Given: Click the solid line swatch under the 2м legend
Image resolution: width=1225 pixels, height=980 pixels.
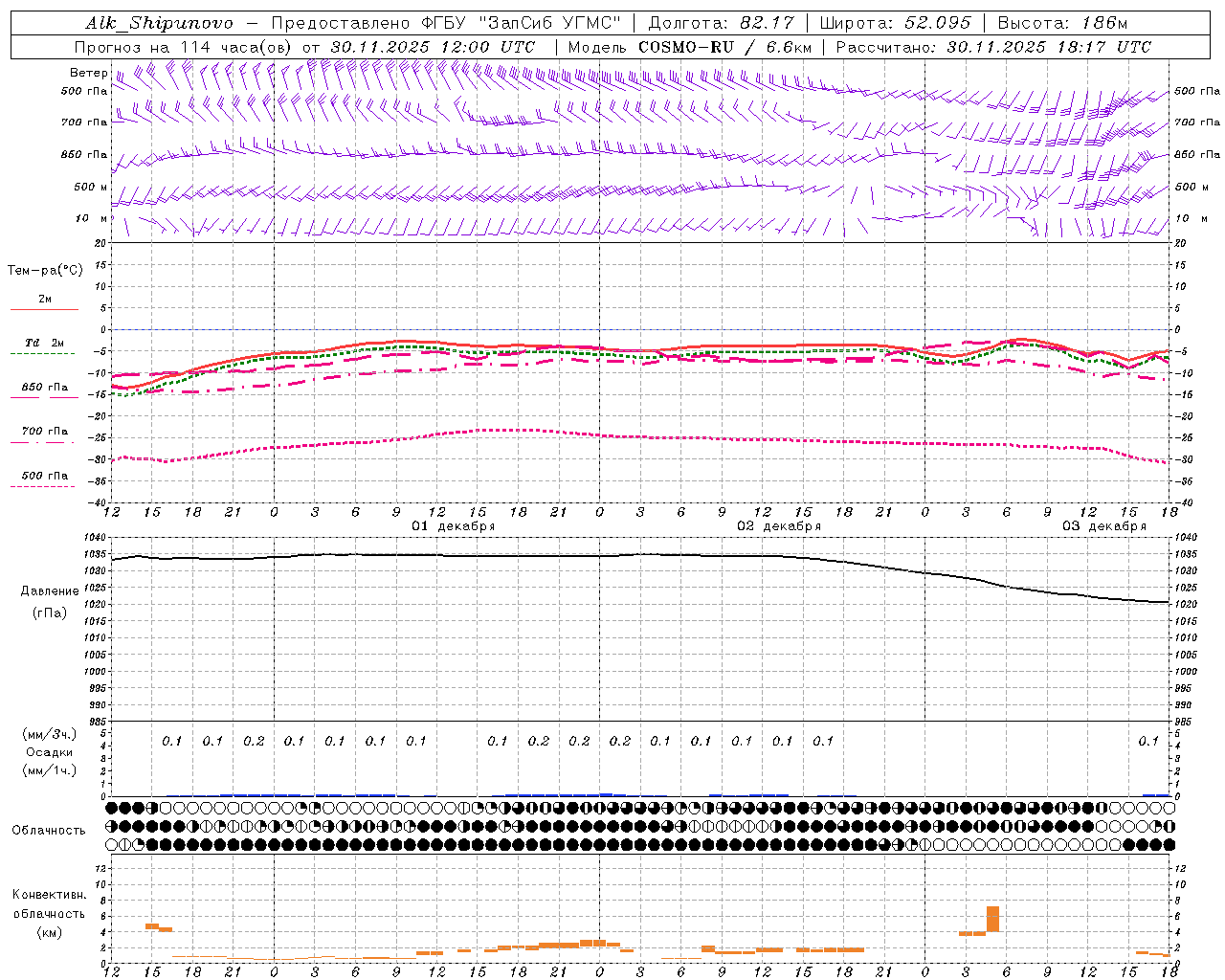Looking at the screenshot, I should pos(44,310).
